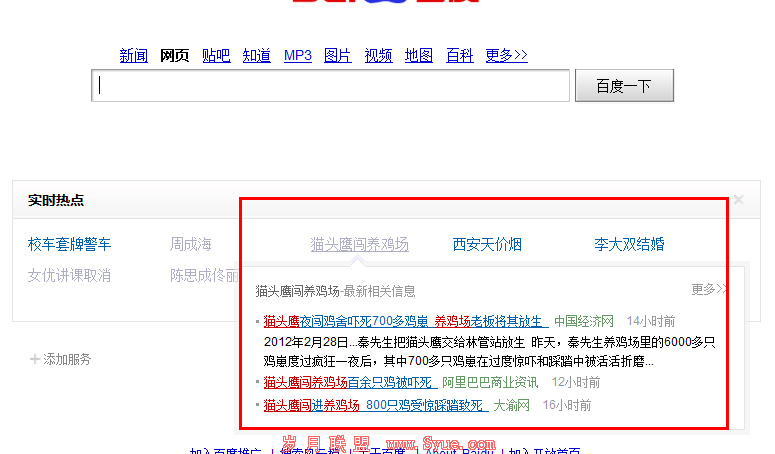Close the 实时热点 panel with the X

point(738,200)
